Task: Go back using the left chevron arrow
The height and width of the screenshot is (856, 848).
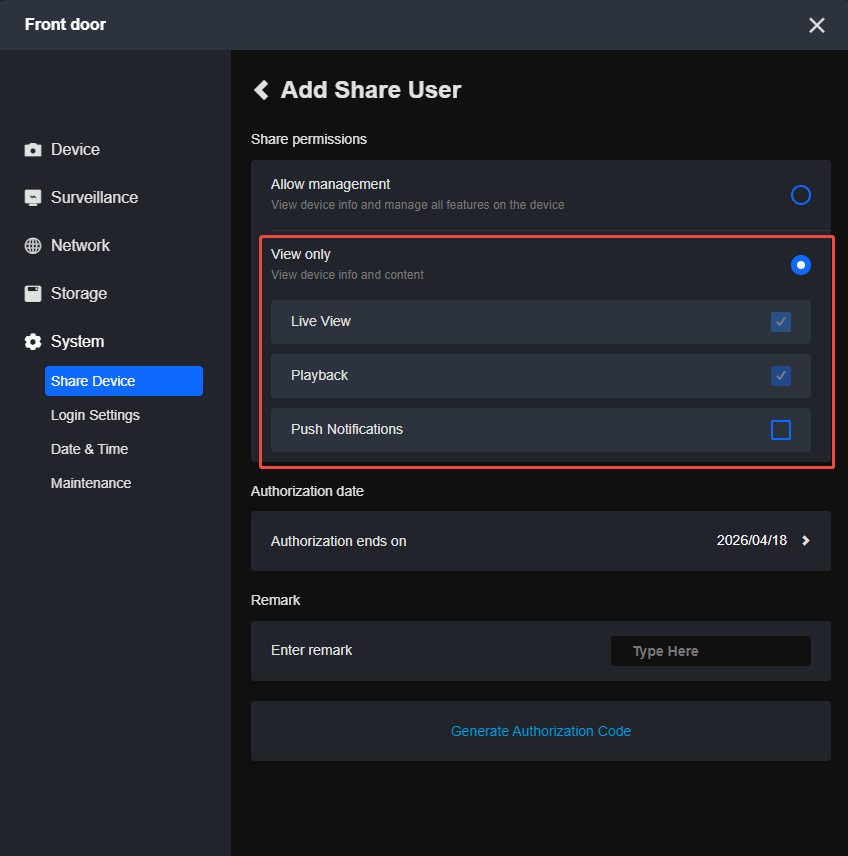Action: [x=261, y=90]
